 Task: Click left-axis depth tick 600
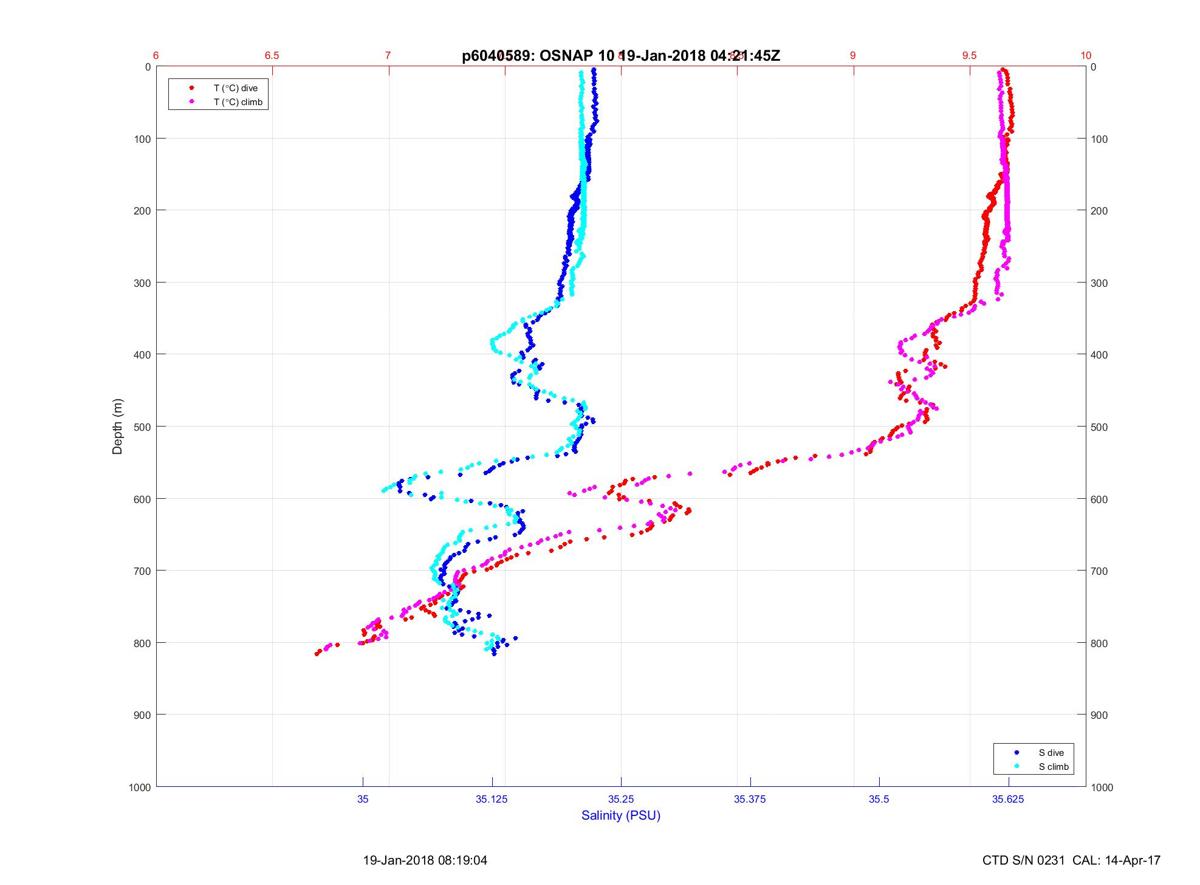pos(142,499)
